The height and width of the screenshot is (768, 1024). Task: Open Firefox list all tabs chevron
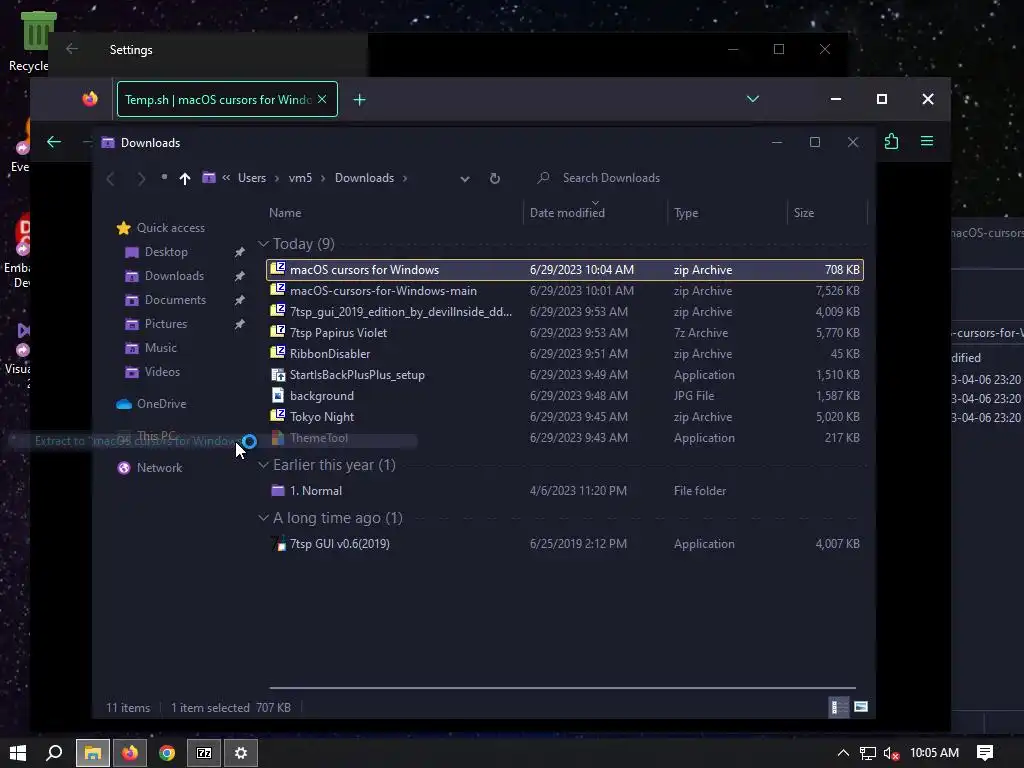pos(752,99)
